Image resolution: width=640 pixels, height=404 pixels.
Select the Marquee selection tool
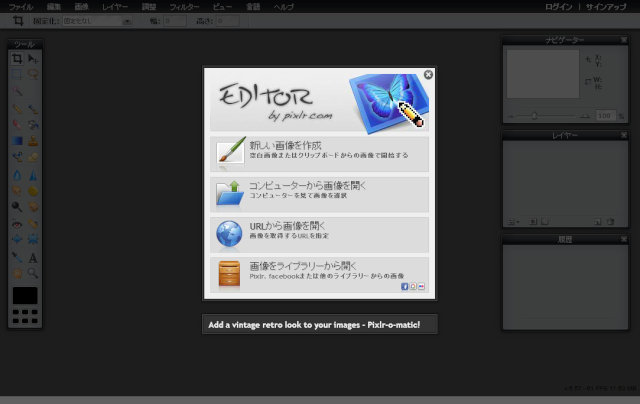(x=17, y=74)
